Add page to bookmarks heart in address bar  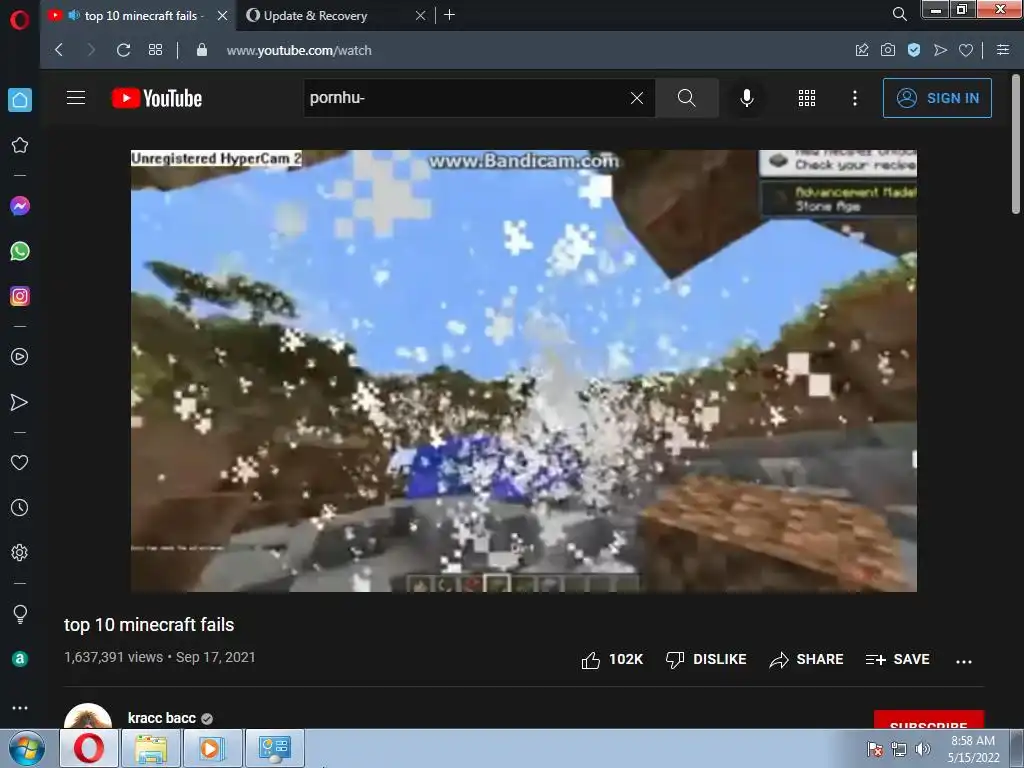tap(966, 50)
